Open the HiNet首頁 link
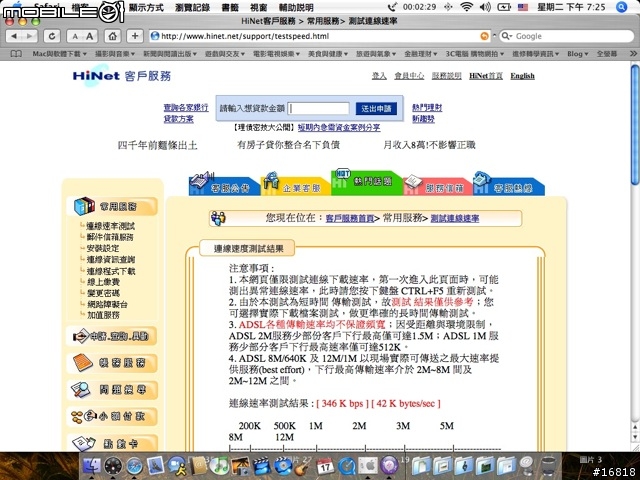The height and width of the screenshot is (480, 640). coord(486,76)
